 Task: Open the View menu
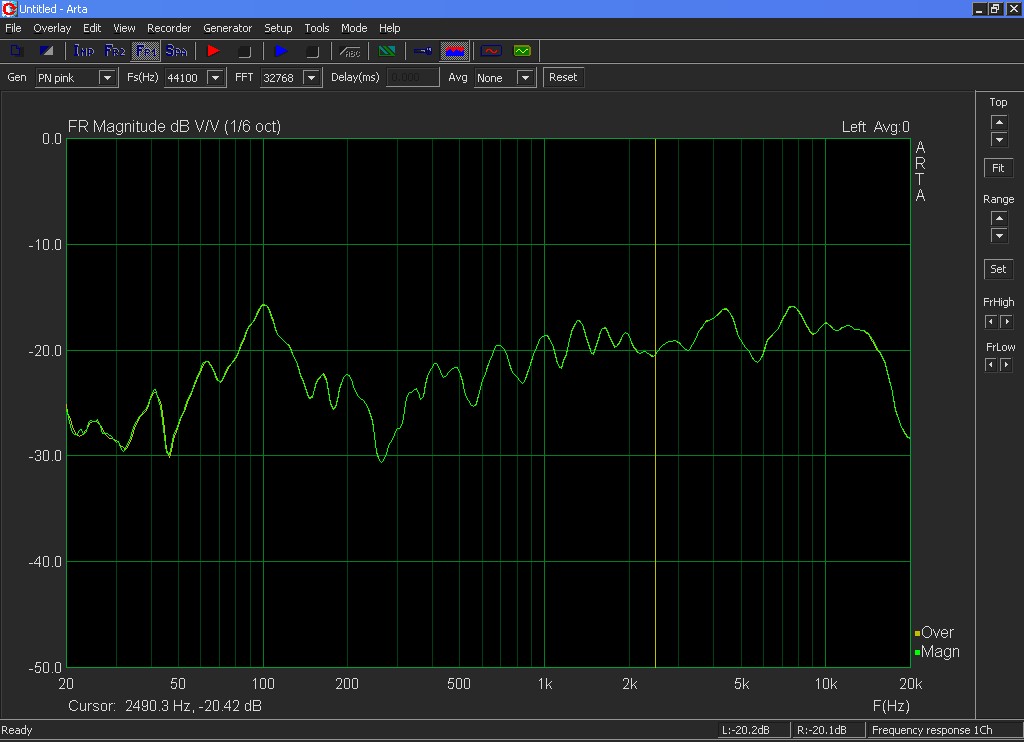124,28
